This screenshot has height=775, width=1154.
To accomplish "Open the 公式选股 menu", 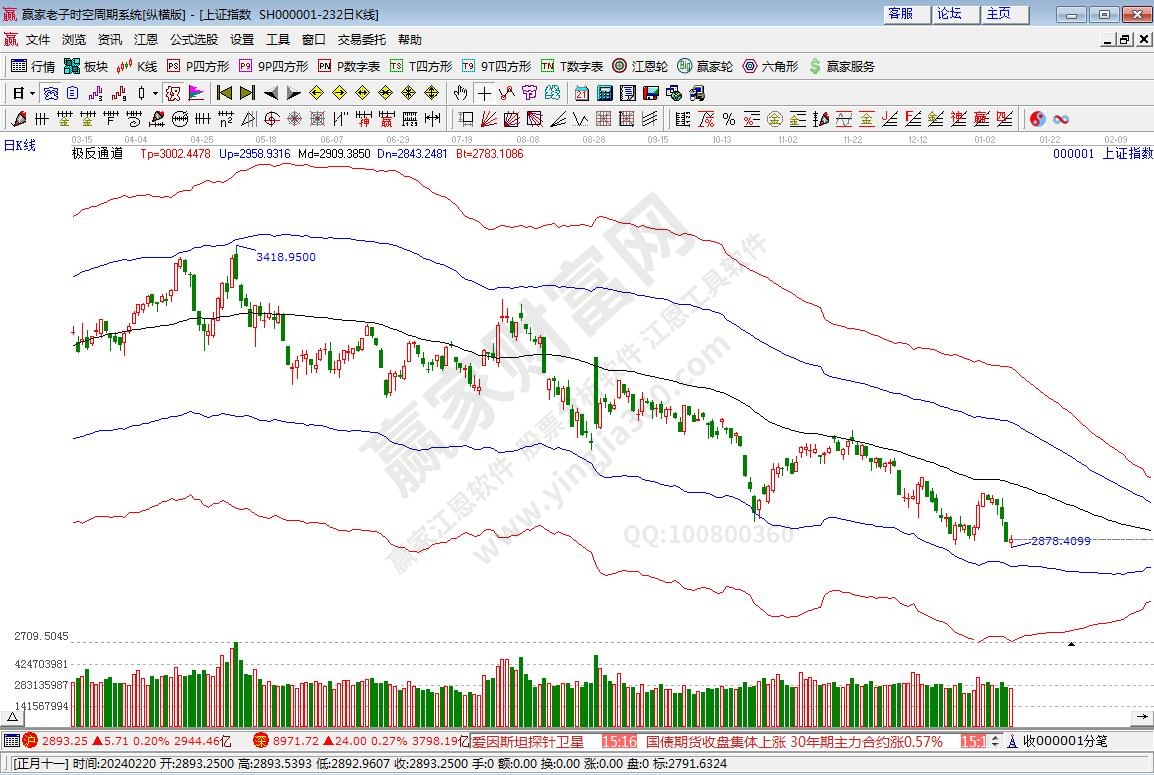I will 193,40.
